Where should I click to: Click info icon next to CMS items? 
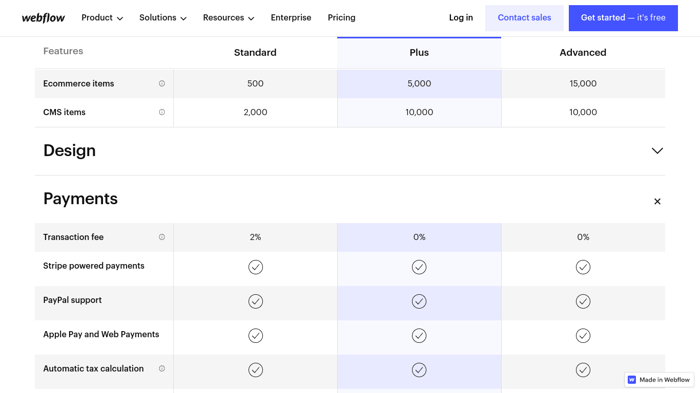pyautogui.click(x=162, y=112)
